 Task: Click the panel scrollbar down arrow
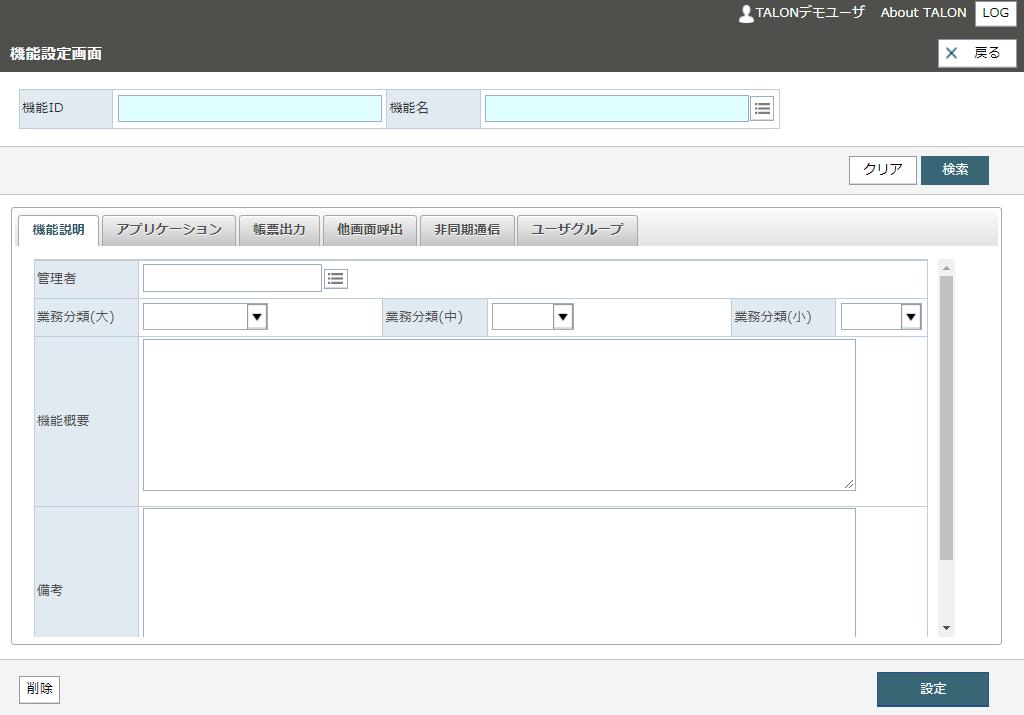[946, 628]
